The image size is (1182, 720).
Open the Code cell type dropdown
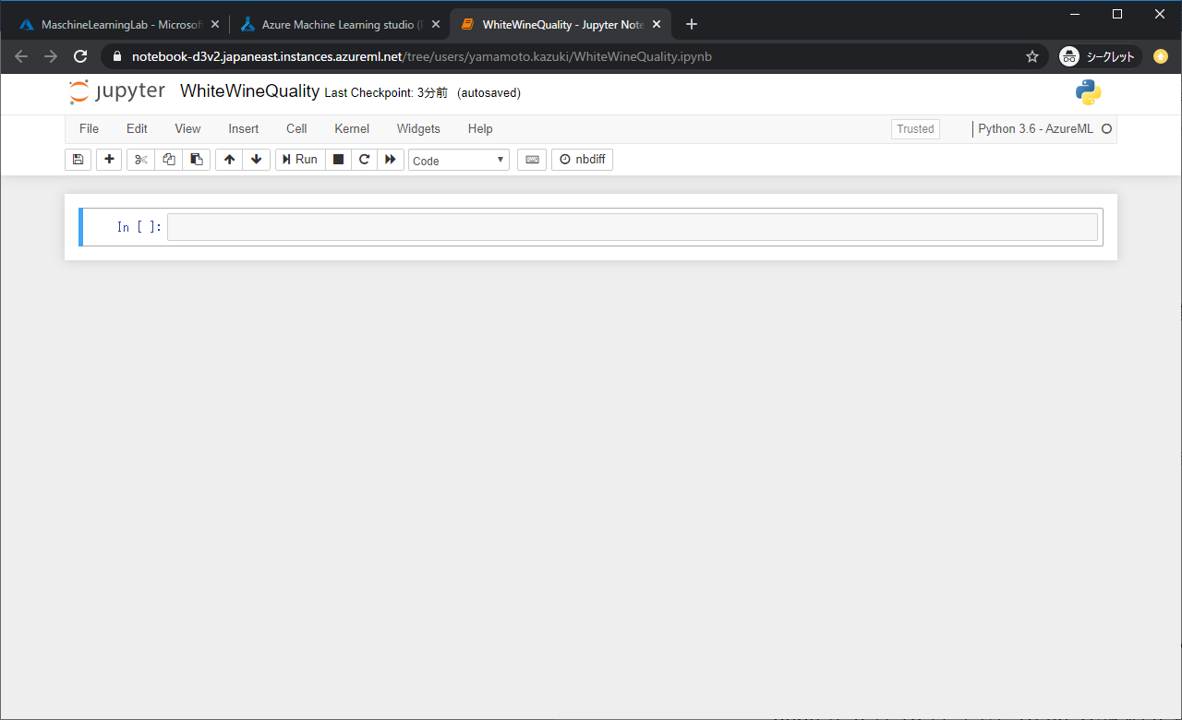[x=458, y=160]
